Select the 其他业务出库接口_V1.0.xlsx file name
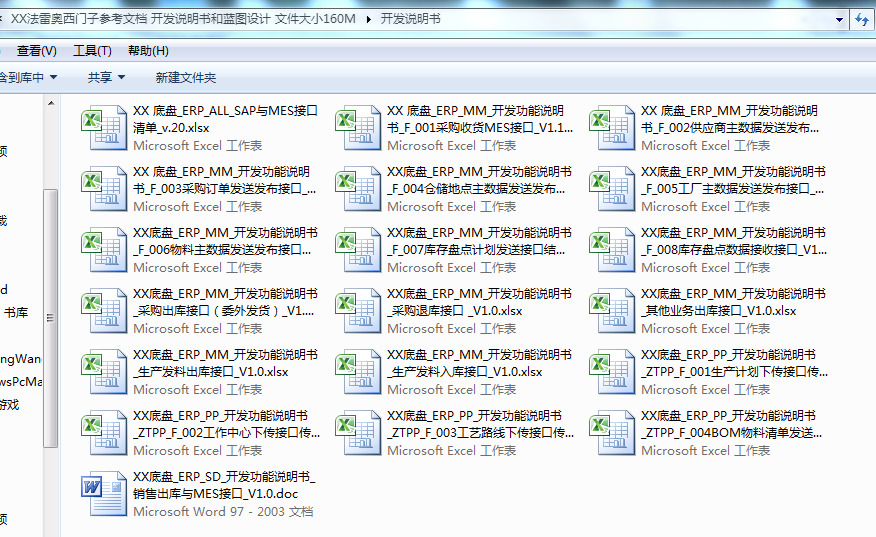 coord(718,311)
